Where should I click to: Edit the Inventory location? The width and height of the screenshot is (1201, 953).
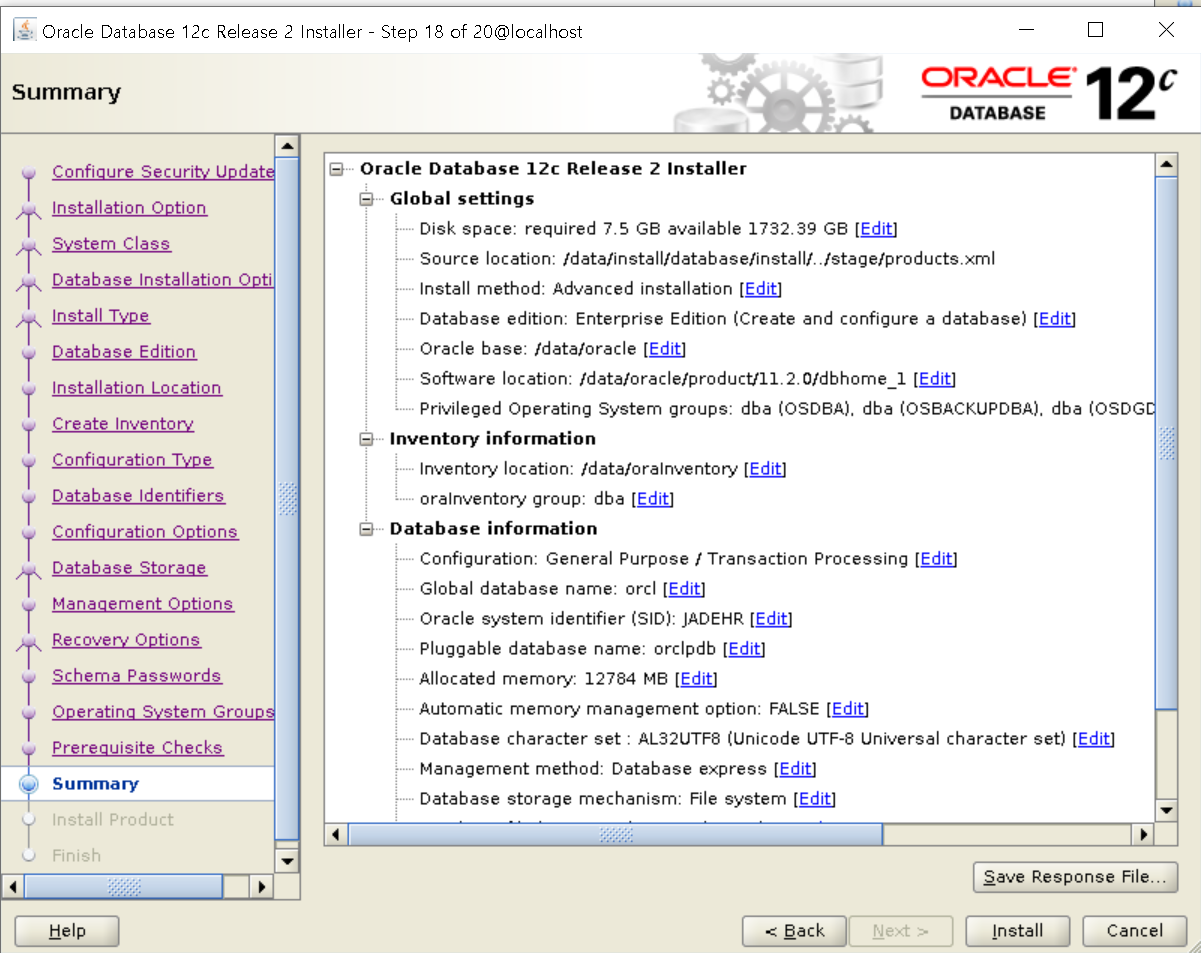coord(765,469)
